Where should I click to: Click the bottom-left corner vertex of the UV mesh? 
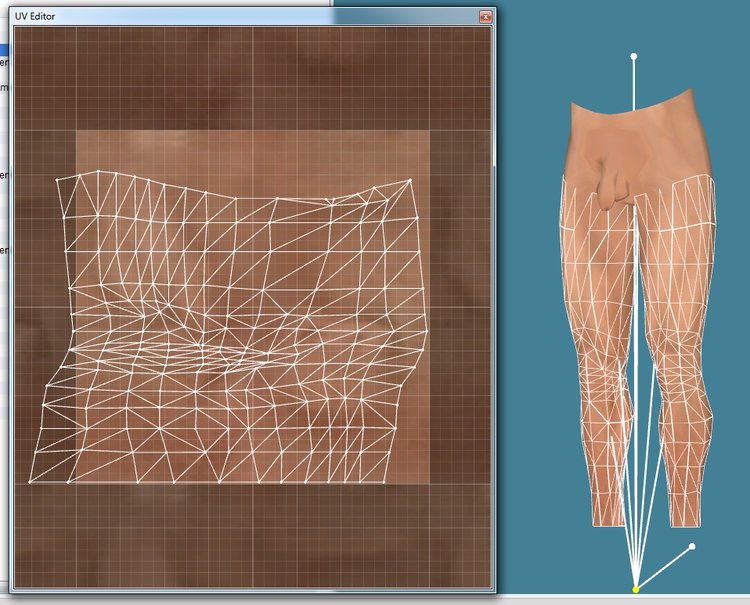(x=30, y=483)
